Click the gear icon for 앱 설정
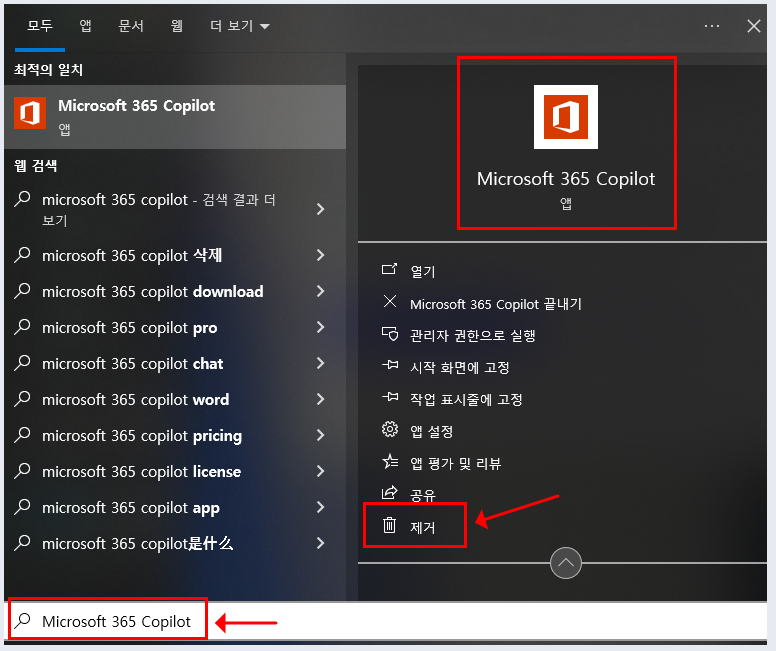 click(390, 429)
